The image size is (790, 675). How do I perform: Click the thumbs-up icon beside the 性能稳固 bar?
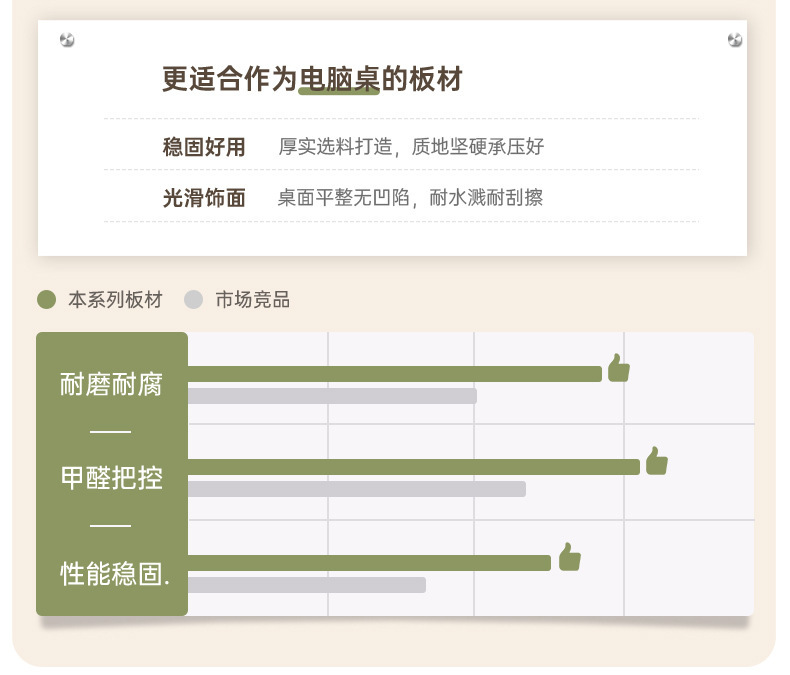tap(569, 557)
